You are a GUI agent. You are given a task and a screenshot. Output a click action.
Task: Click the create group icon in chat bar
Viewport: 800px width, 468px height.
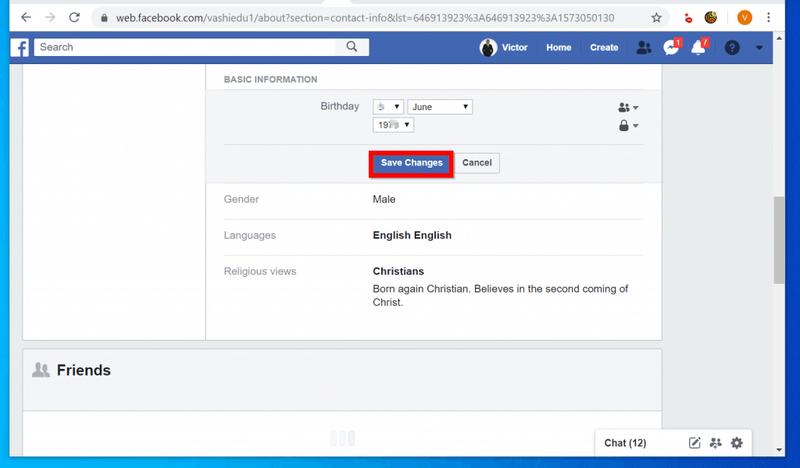pyautogui.click(x=715, y=443)
